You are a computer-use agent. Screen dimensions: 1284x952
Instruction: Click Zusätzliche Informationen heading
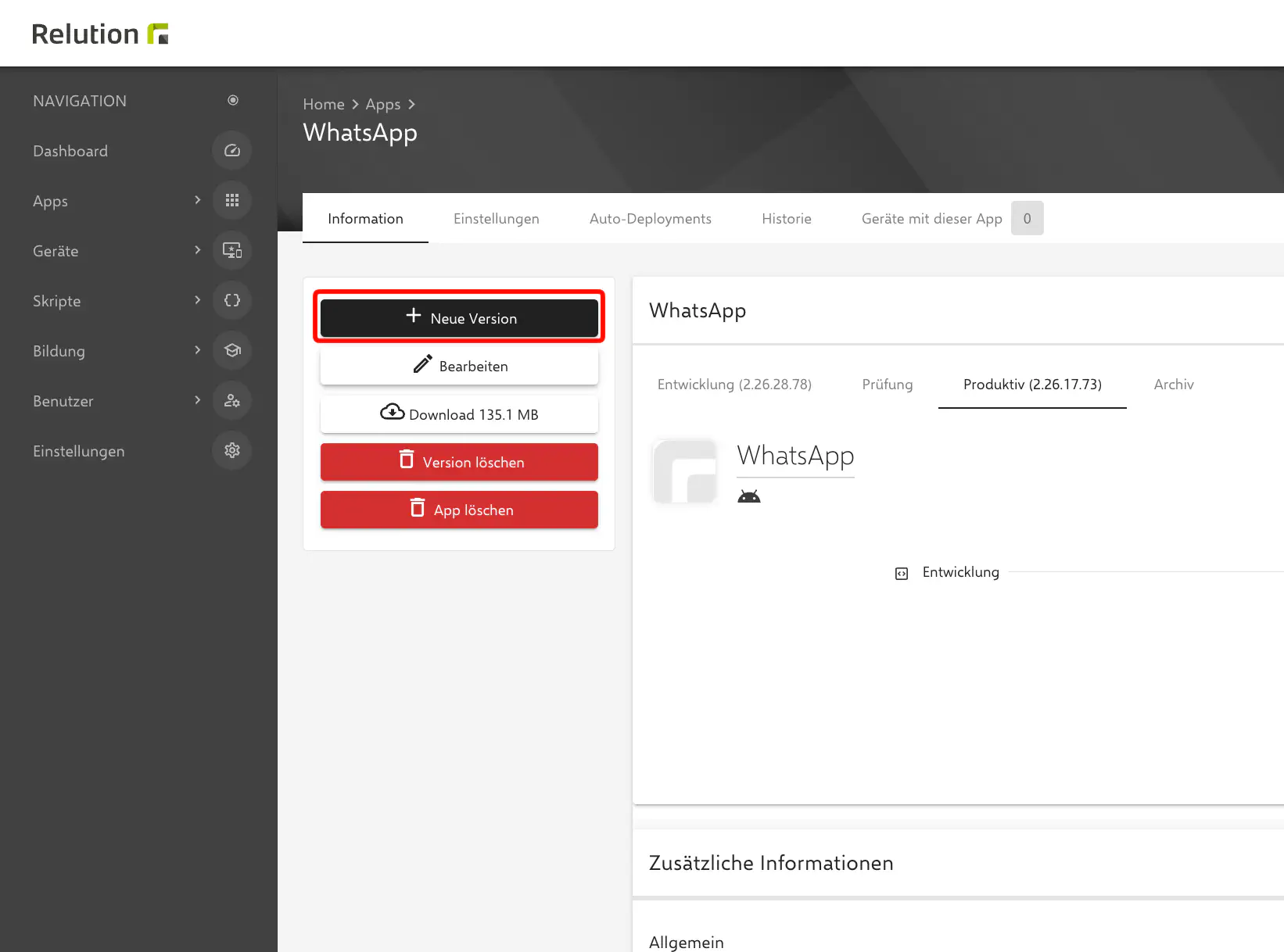[771, 863]
